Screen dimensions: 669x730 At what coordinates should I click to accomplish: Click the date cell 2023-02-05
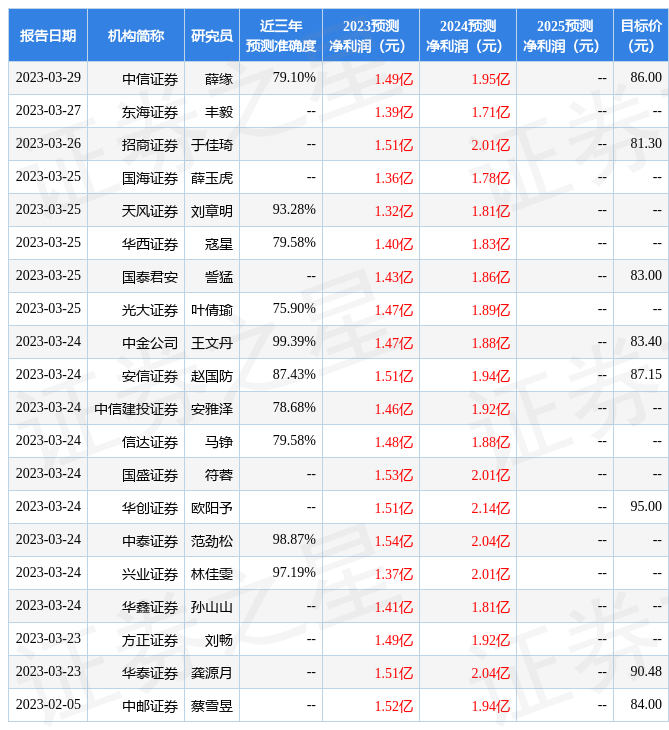[x=48, y=705]
